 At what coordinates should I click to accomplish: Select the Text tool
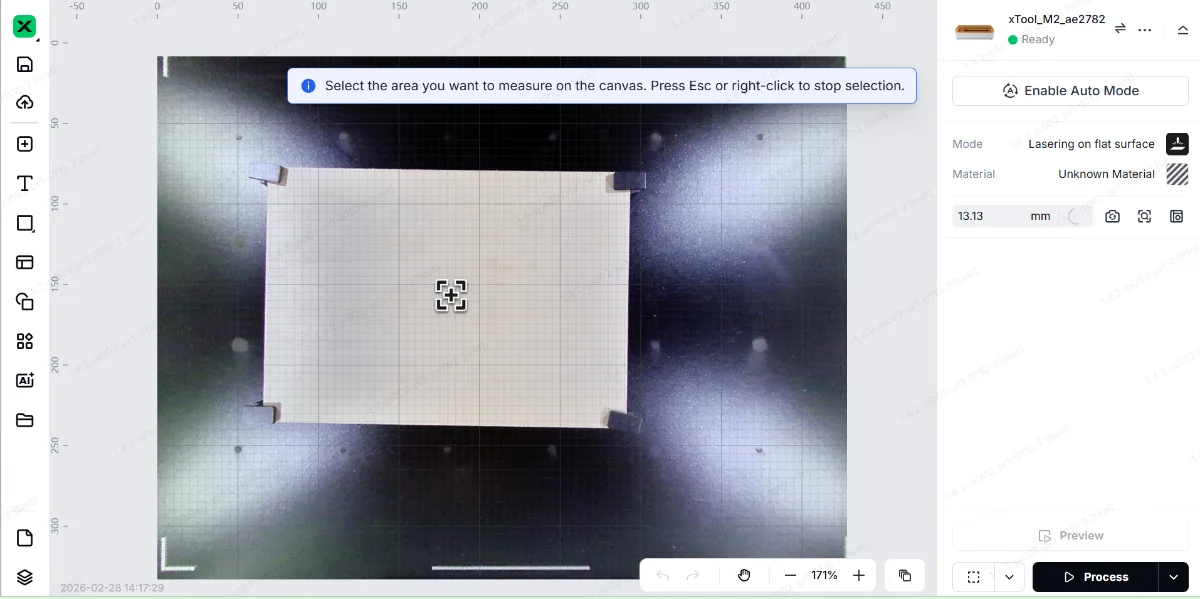[25, 184]
